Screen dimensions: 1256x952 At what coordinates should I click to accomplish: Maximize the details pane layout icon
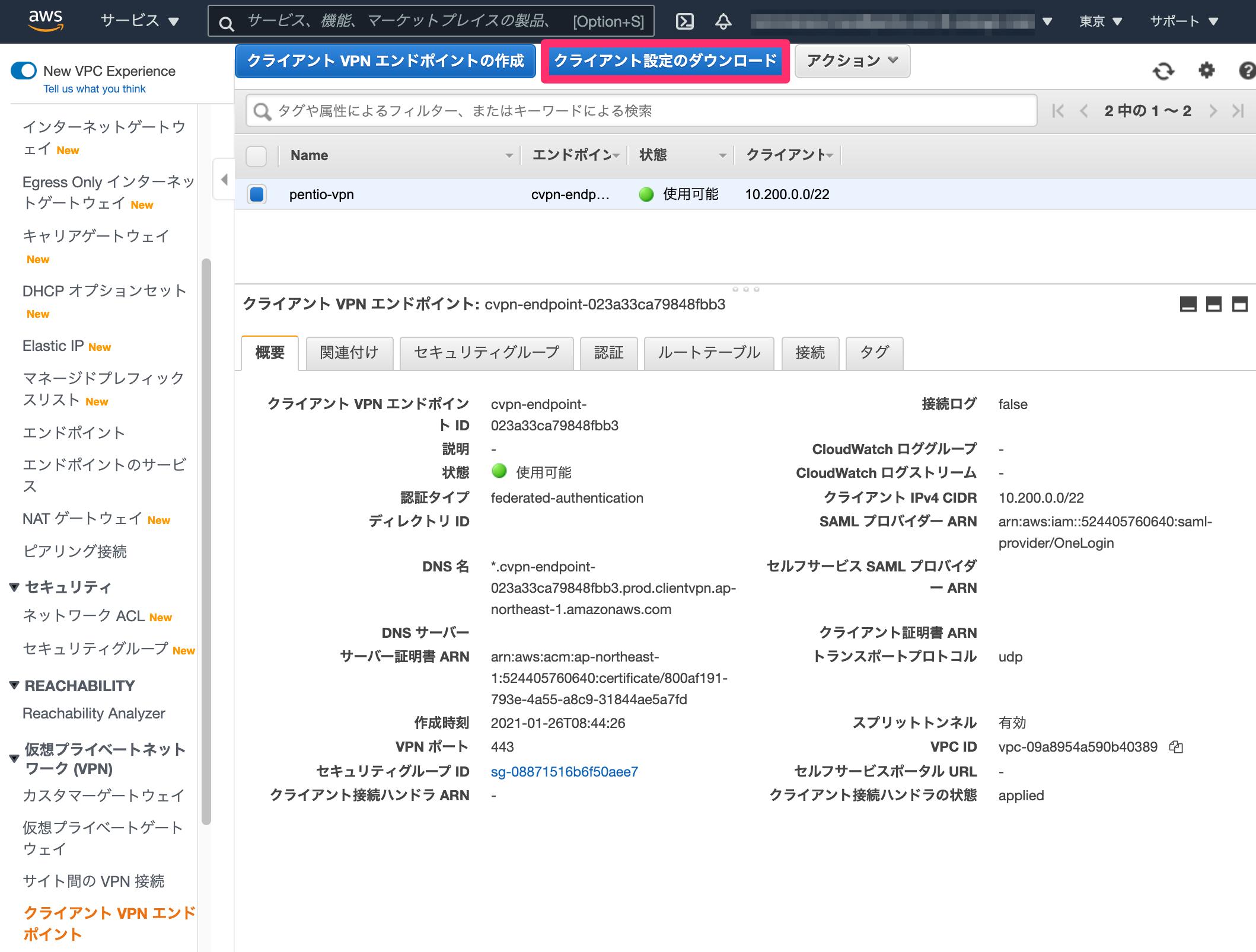(1240, 305)
